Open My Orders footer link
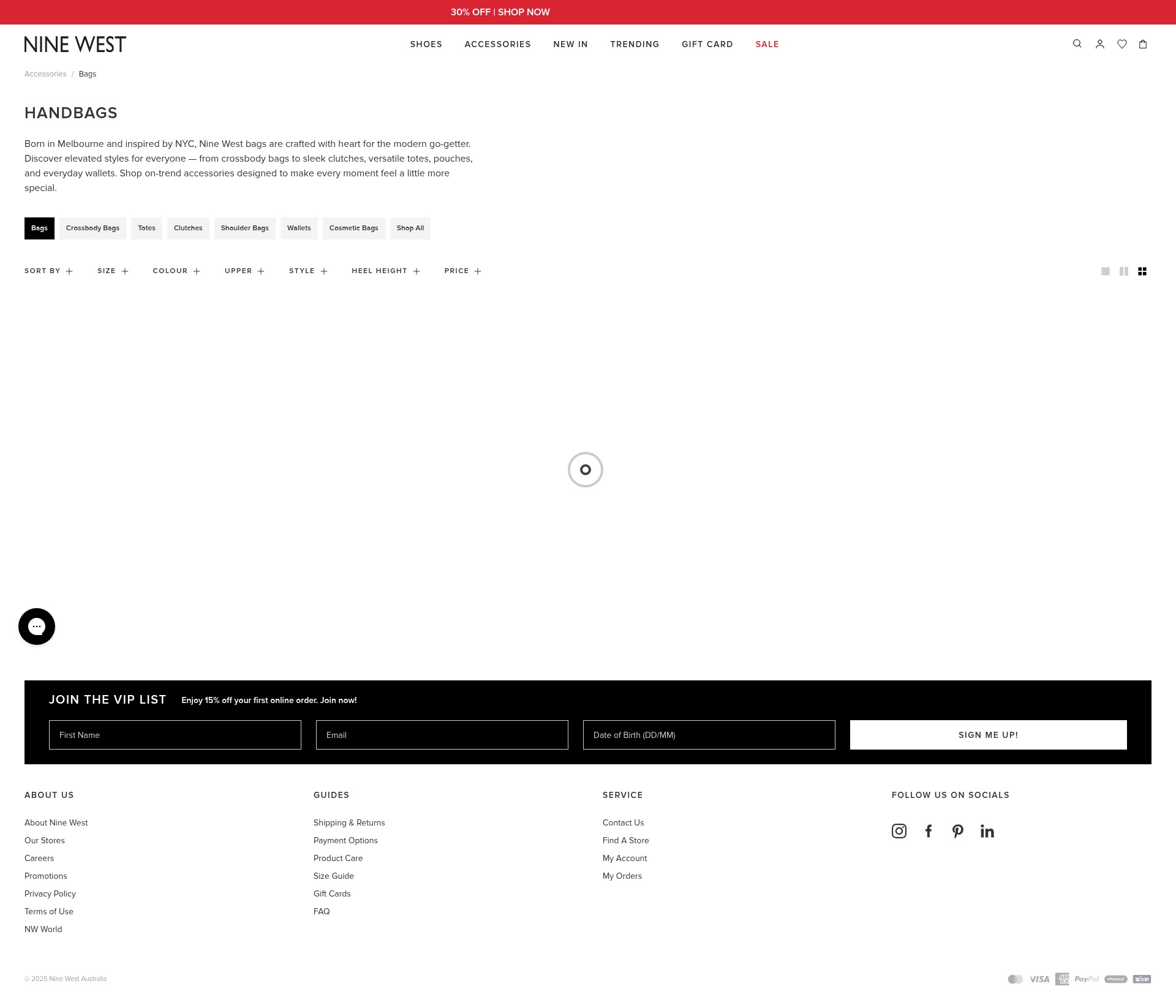The height and width of the screenshot is (1008, 1176). pos(622,876)
